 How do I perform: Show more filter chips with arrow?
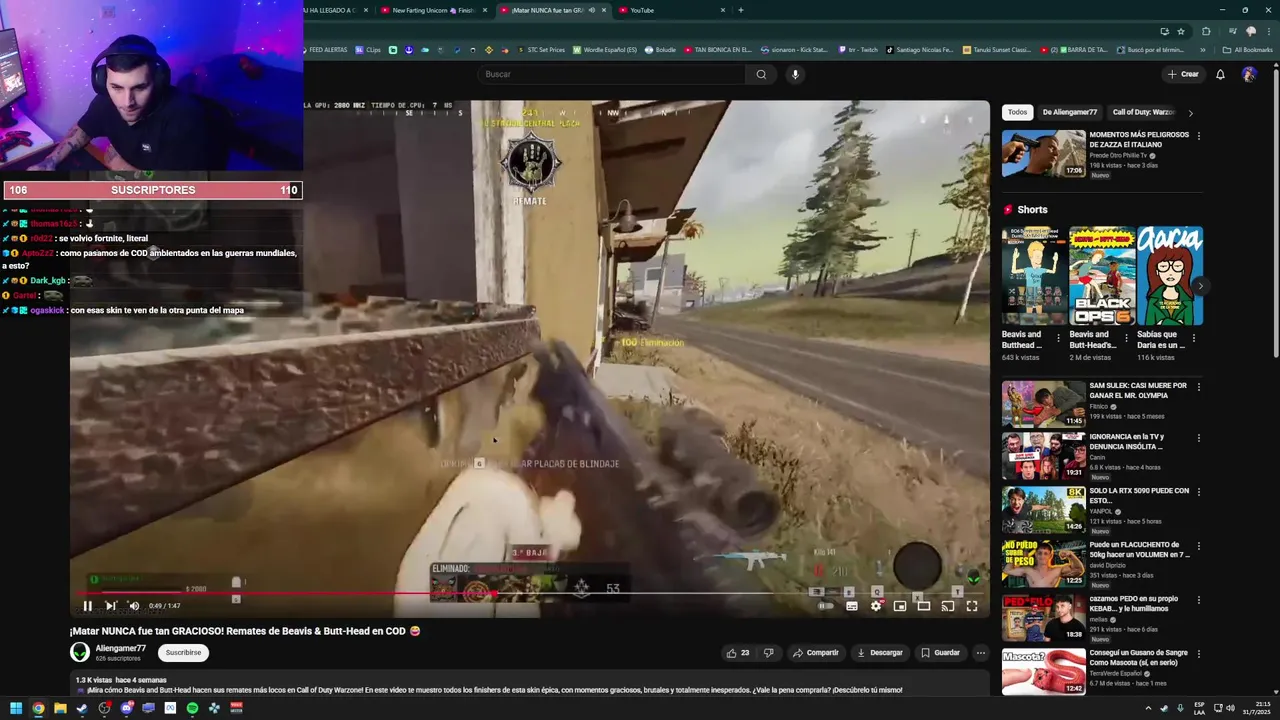point(1190,113)
